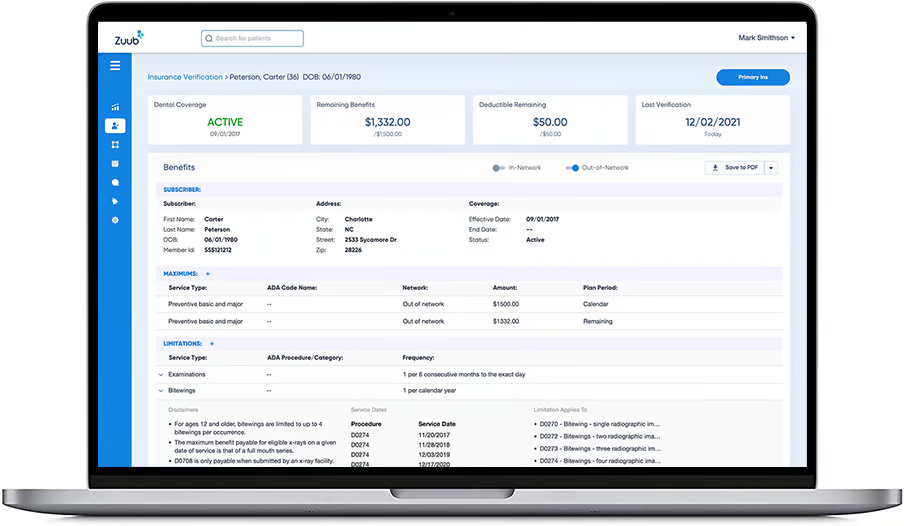Expand the Examinations limitation row
Image resolution: width=904 pixels, height=526 pixels.
click(161, 375)
